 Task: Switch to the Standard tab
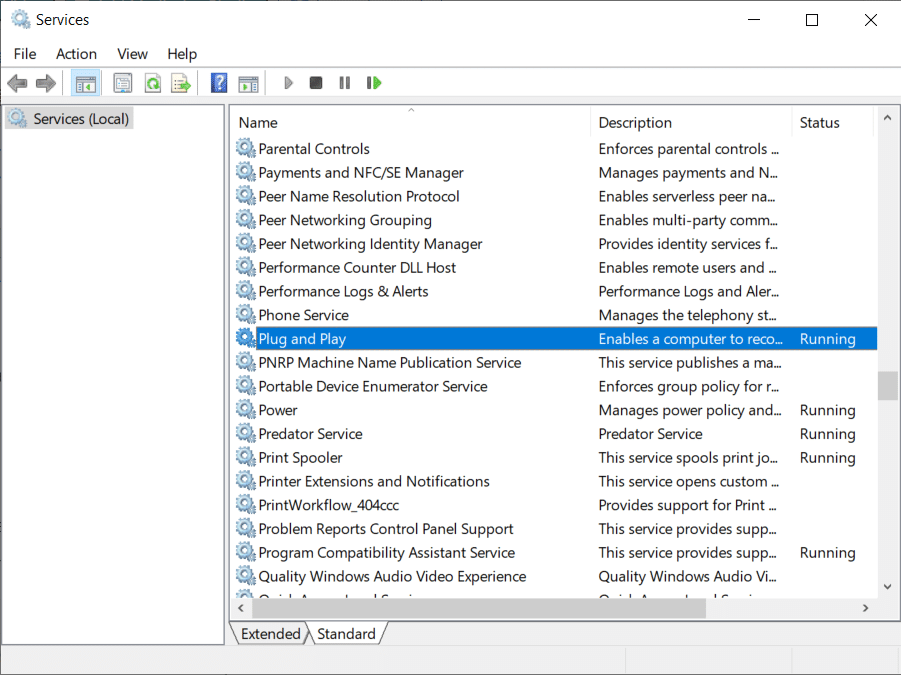(346, 633)
